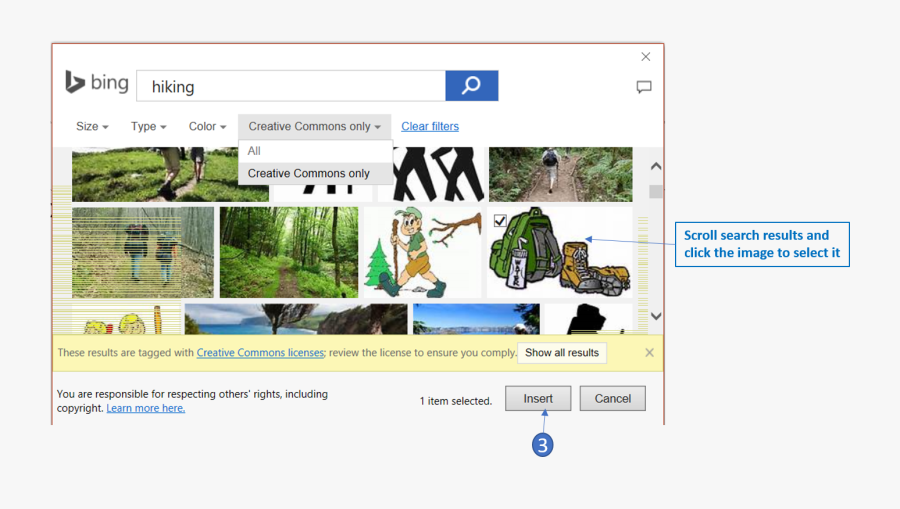Open the Color filter dropdown
This screenshot has height=509, width=900.
point(207,126)
